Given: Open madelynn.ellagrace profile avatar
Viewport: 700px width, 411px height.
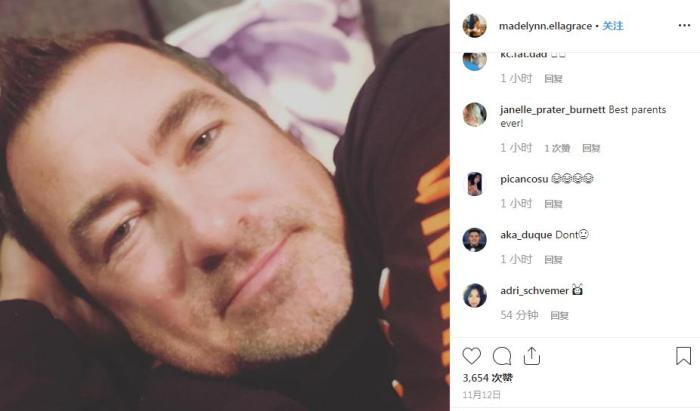Looking at the screenshot, I should coord(474,25).
